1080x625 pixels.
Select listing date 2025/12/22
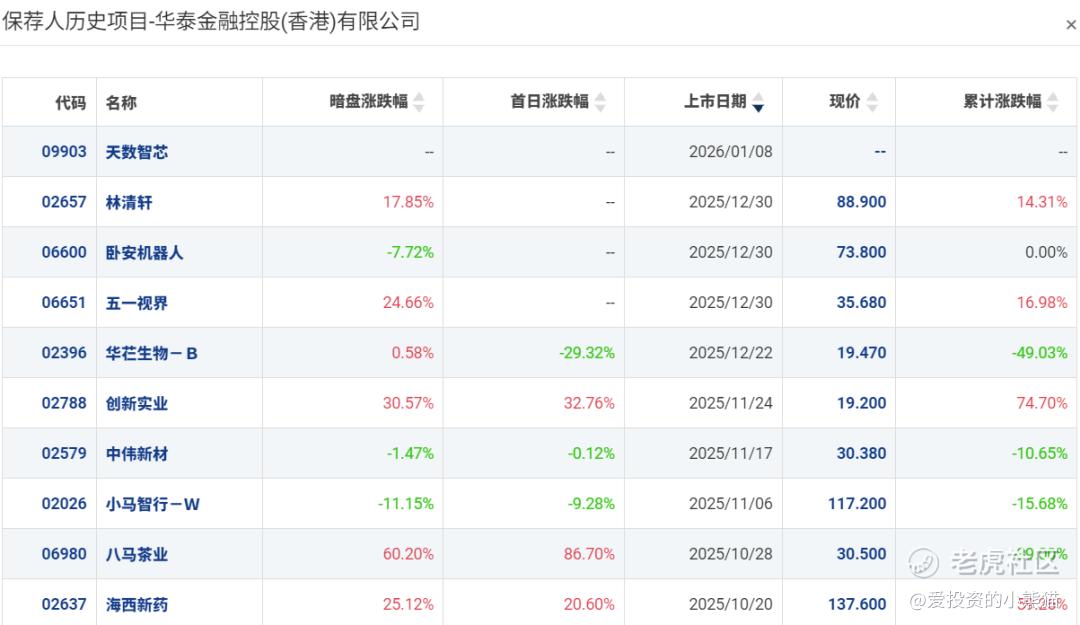[731, 353]
